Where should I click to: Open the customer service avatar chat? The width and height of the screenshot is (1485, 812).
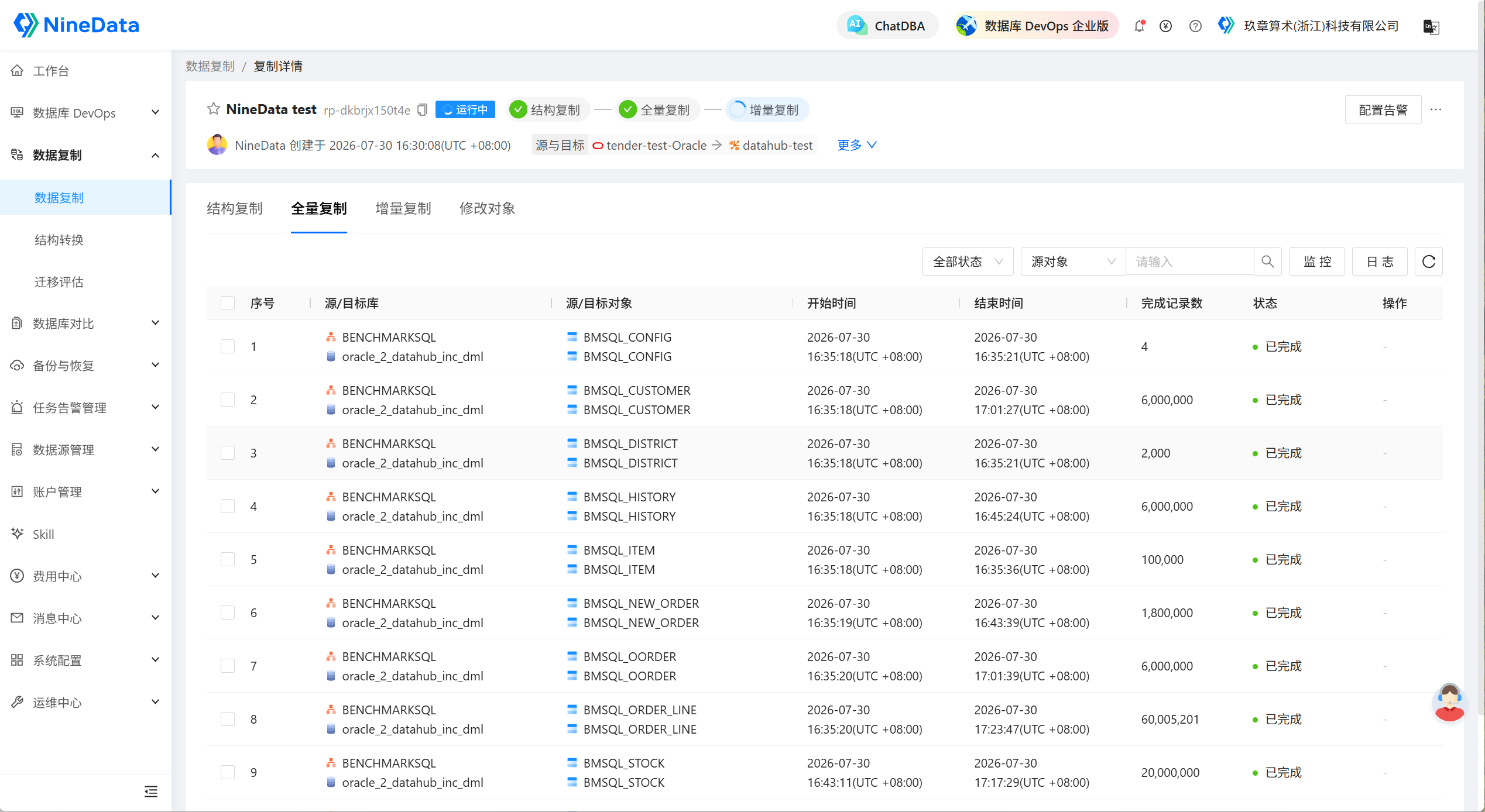(x=1449, y=702)
